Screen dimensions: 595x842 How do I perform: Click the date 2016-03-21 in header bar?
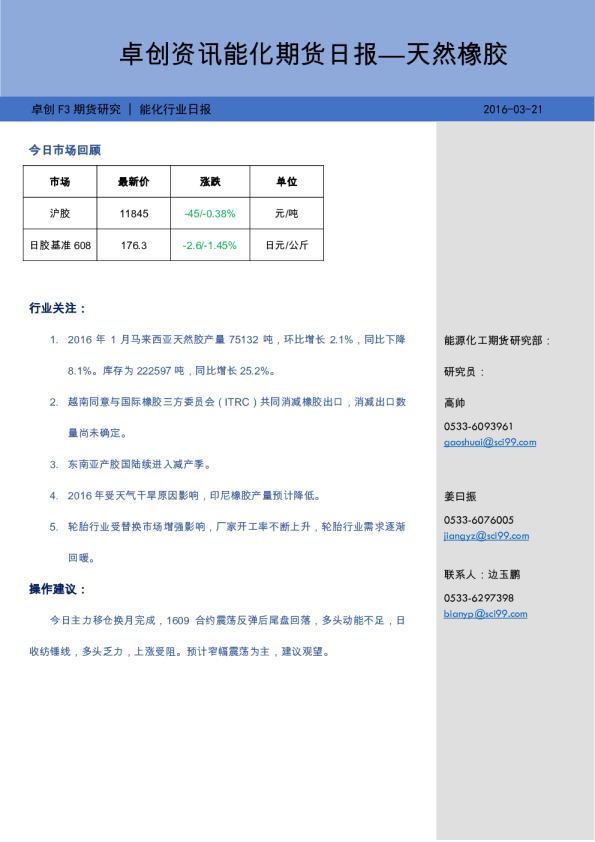coord(512,110)
